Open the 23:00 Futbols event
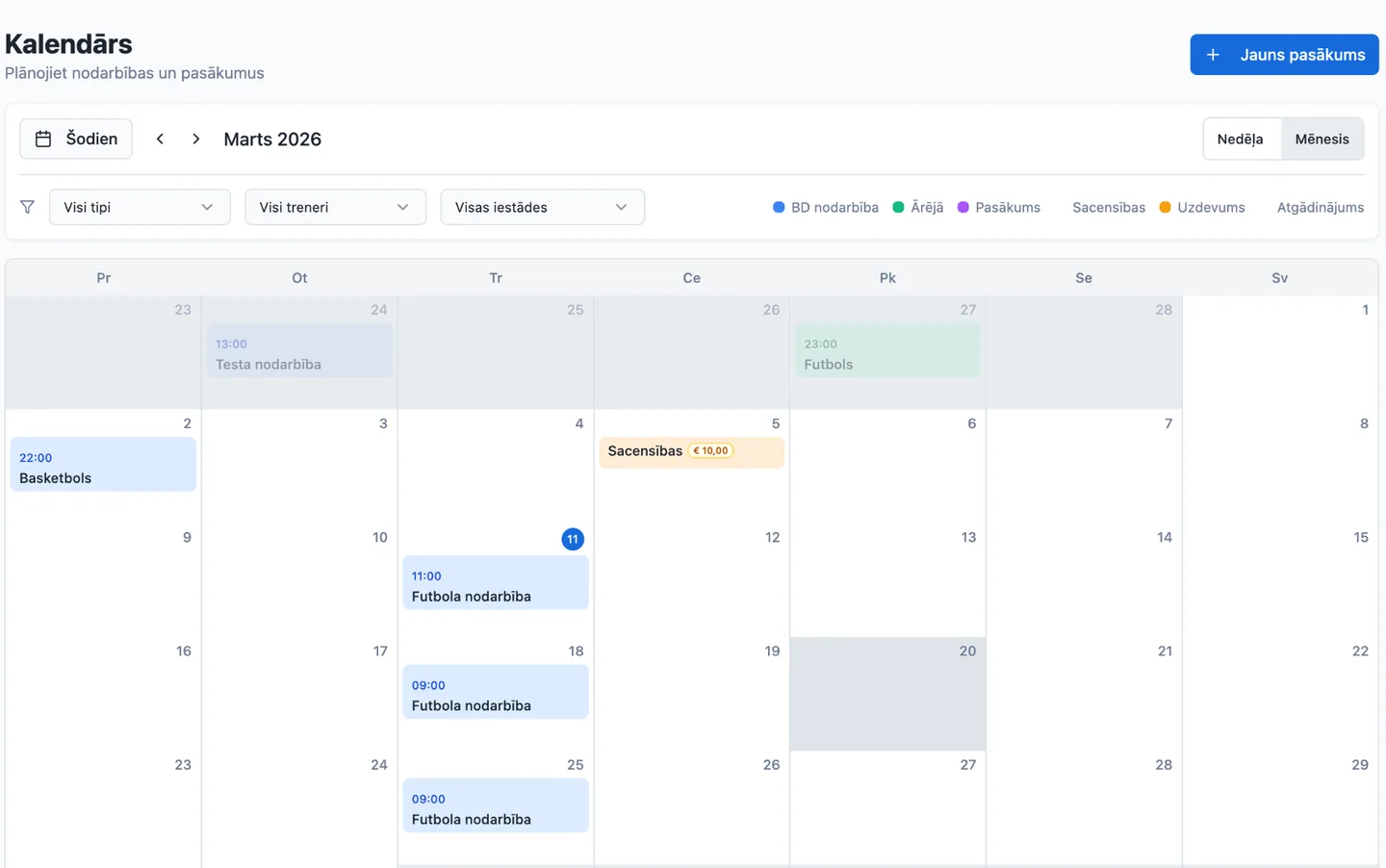1386x868 pixels. [x=887, y=351]
